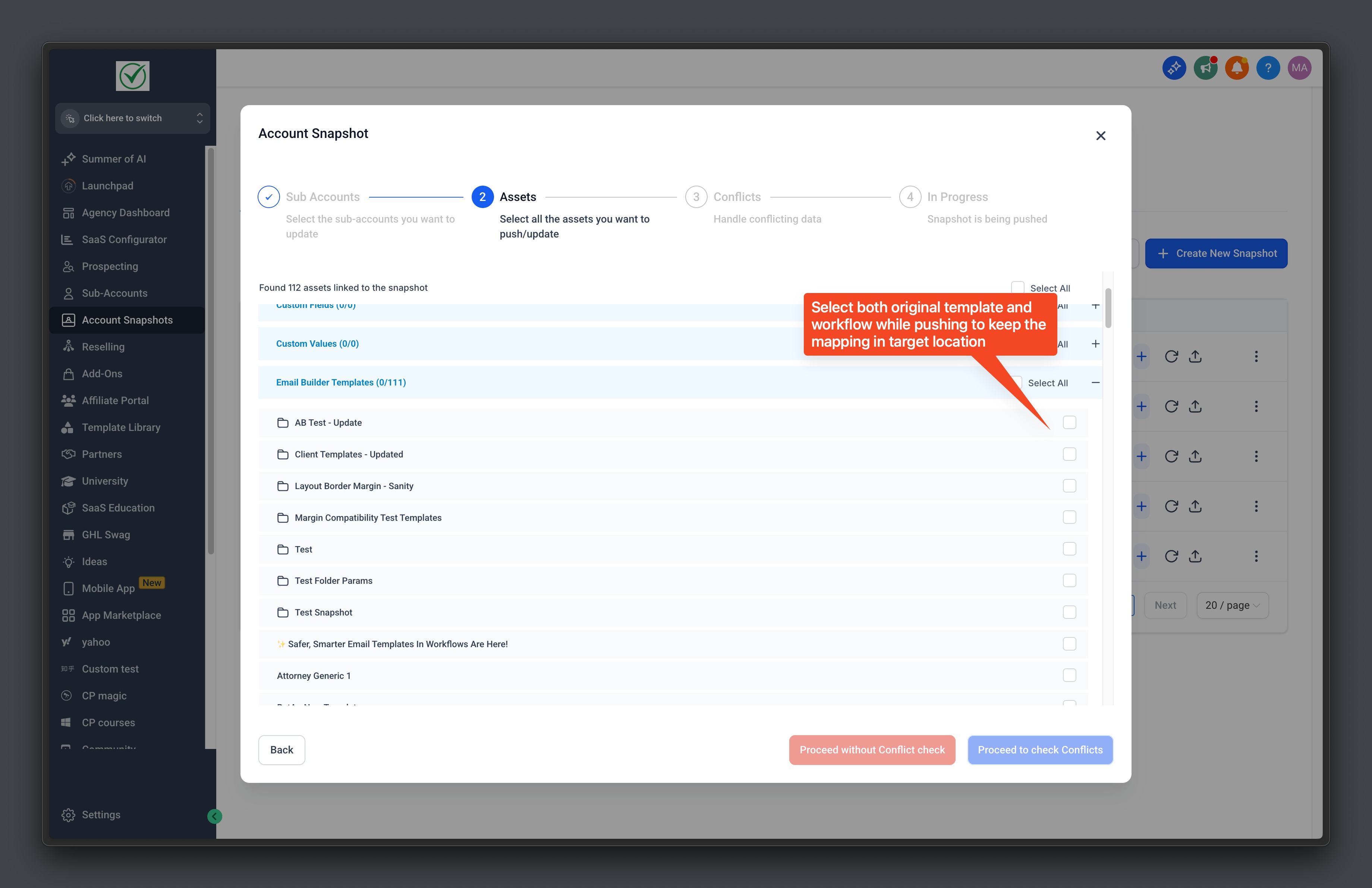Click the blue sparkle AI icon
The image size is (1372, 888).
pos(1174,68)
